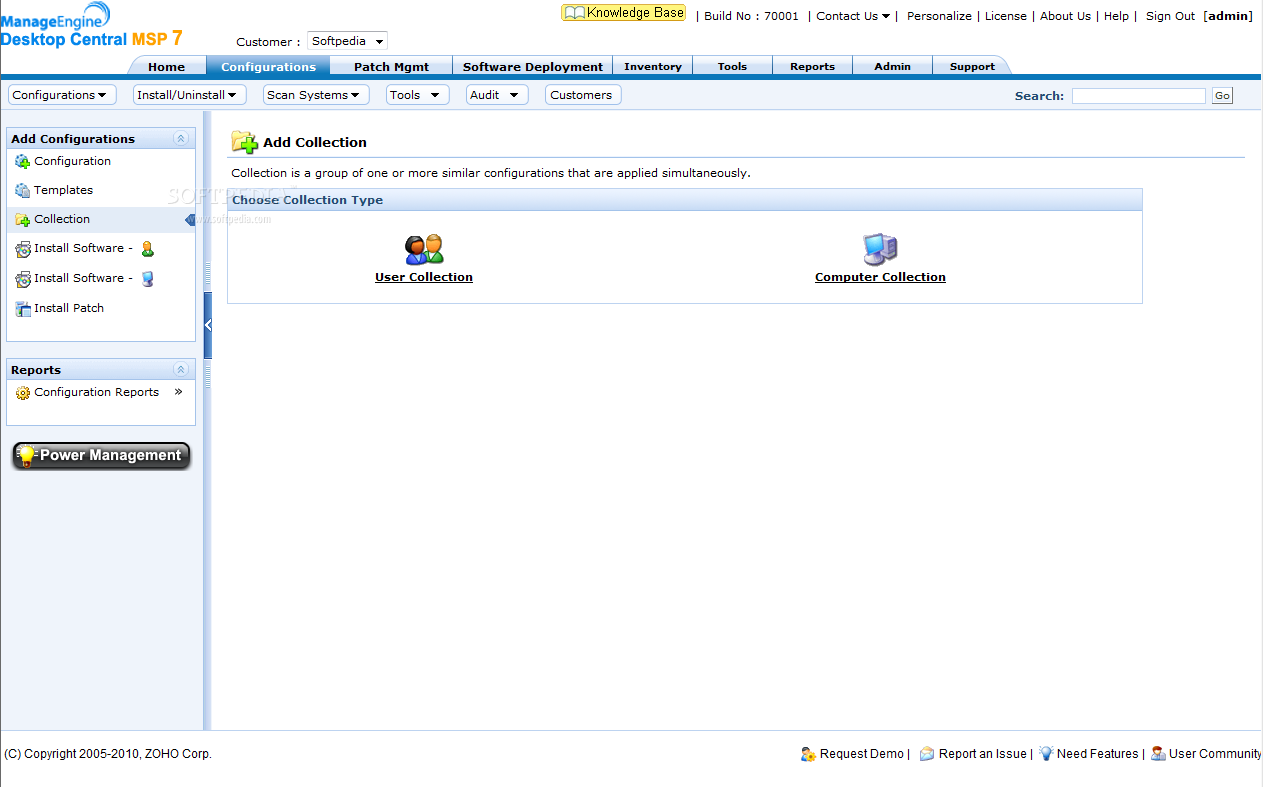Click the Need Features link text
Image resolution: width=1263 pixels, height=787 pixels.
point(1098,754)
